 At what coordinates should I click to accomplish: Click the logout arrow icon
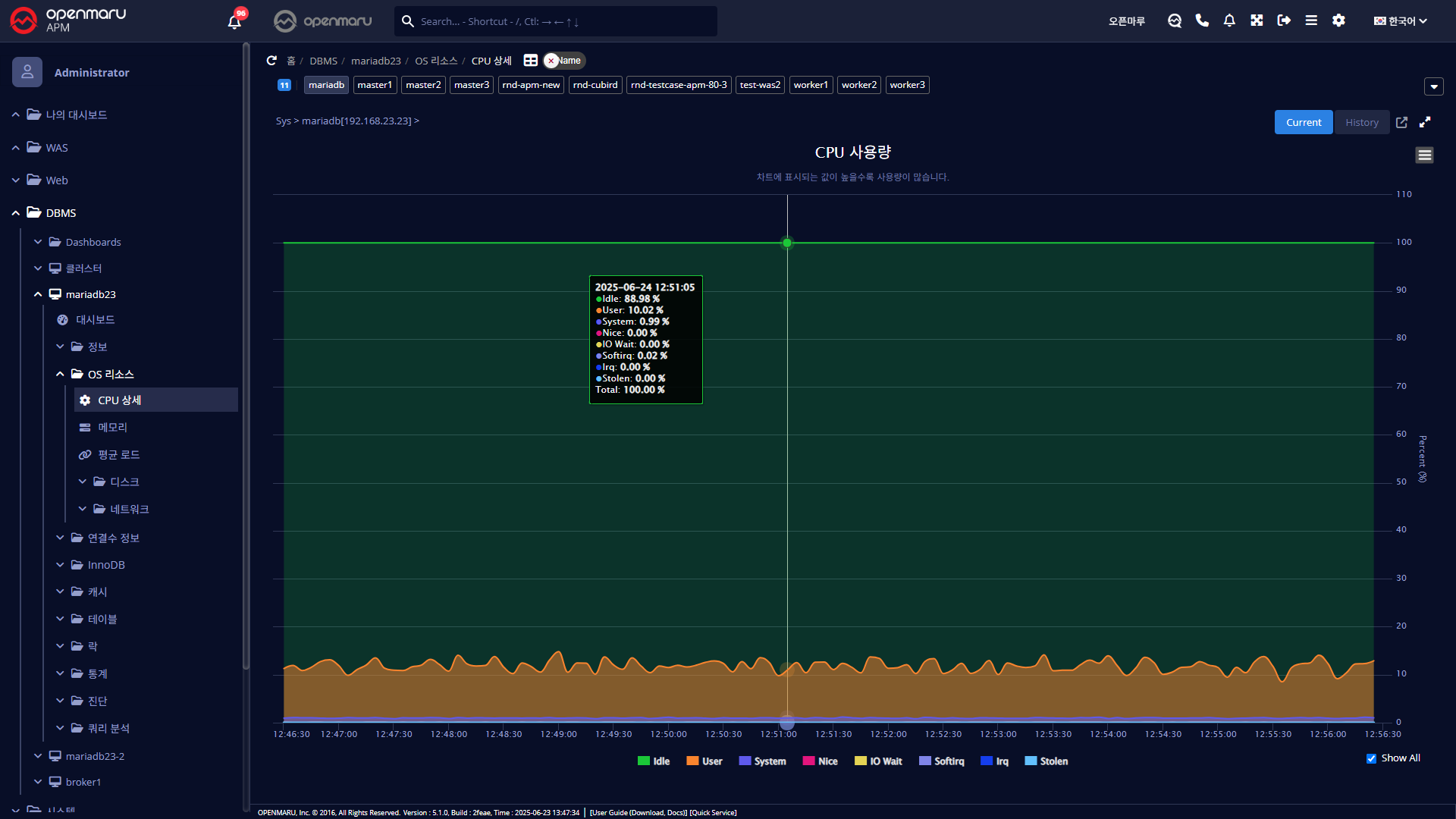point(1284,20)
